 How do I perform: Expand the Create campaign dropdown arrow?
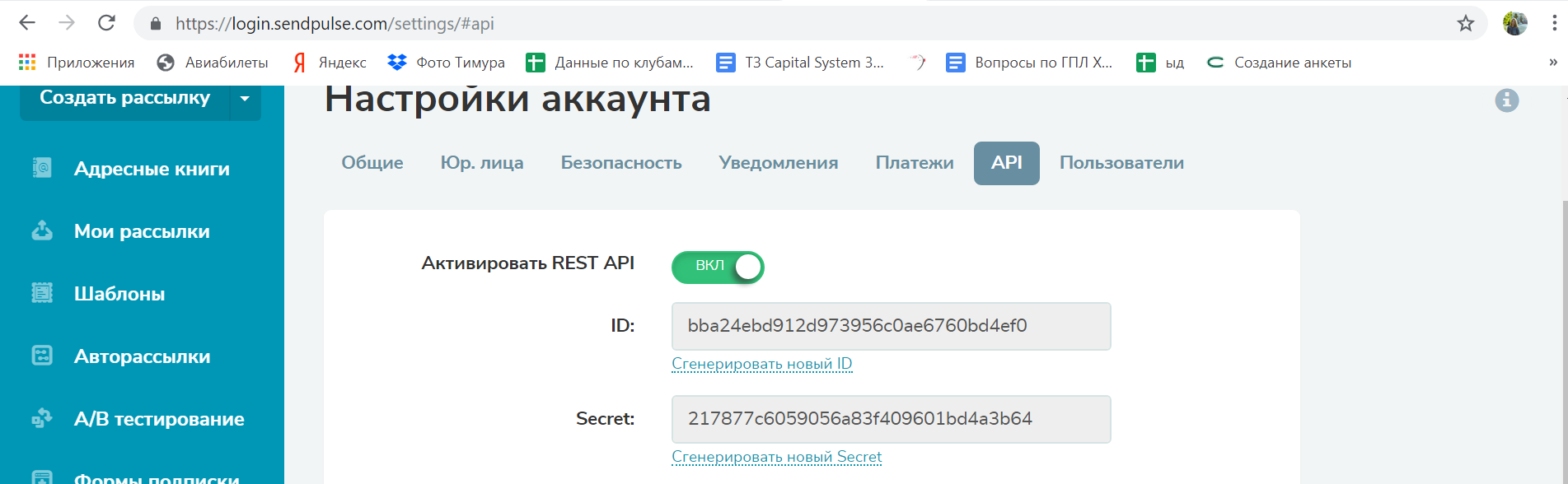pyautogui.click(x=245, y=99)
